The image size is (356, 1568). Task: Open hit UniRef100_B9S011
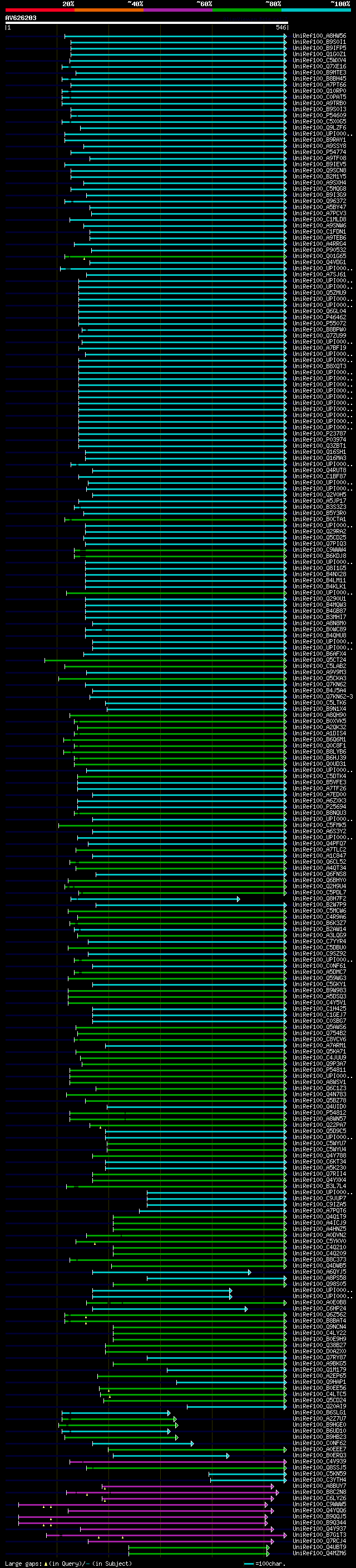[x=319, y=42]
